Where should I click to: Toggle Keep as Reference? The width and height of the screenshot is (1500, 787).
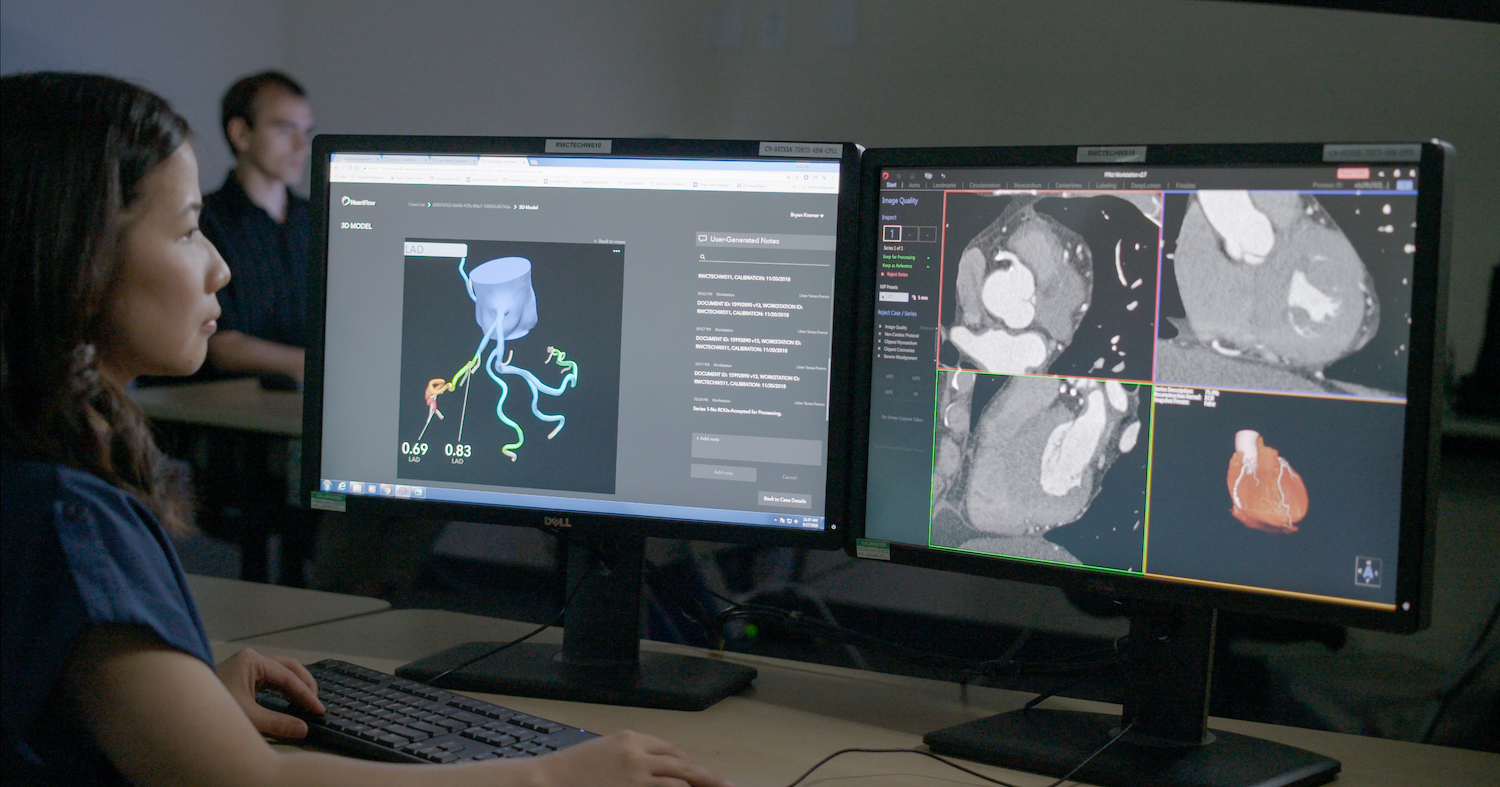tap(898, 266)
